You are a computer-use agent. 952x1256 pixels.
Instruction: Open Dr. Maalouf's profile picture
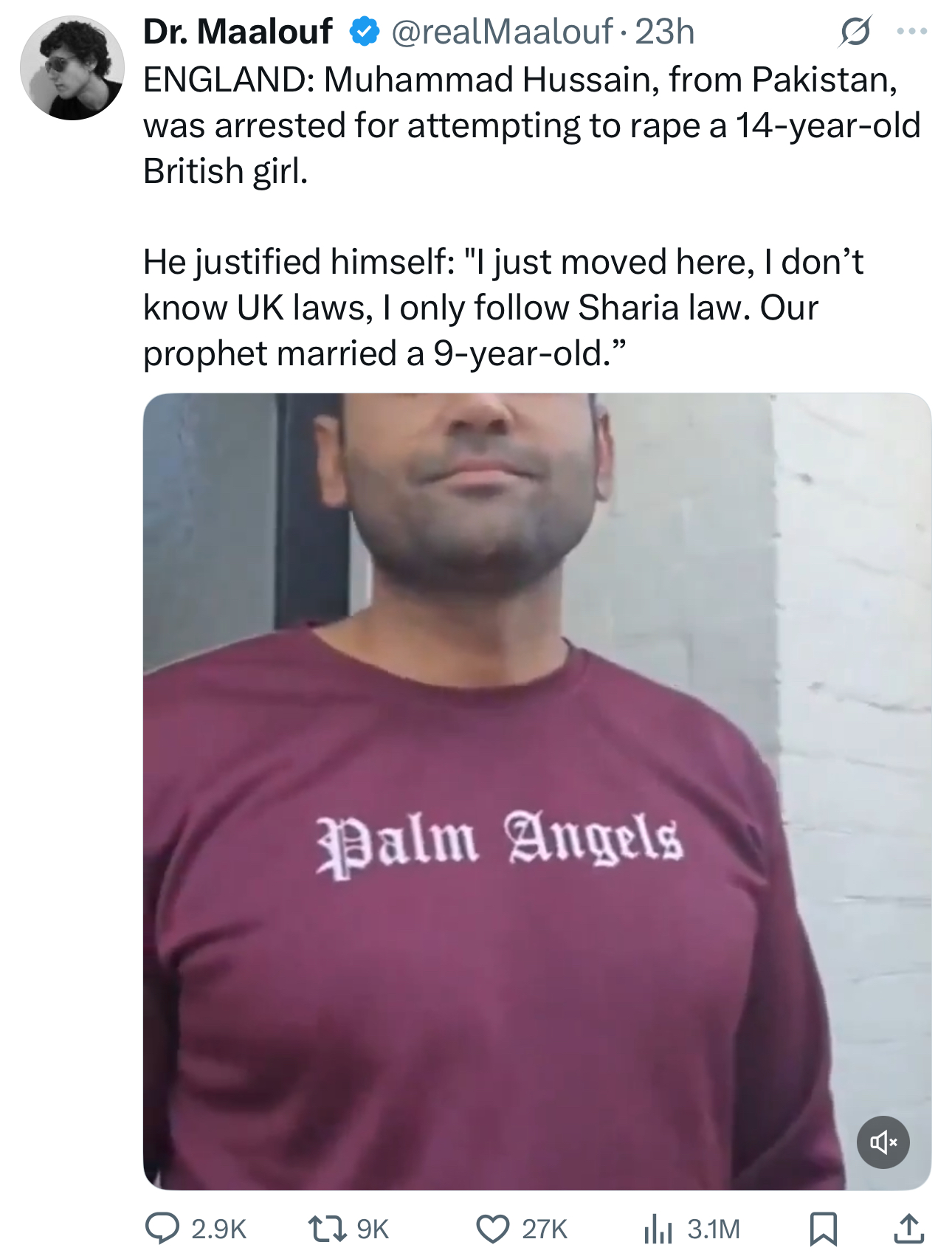pyautogui.click(x=72, y=68)
